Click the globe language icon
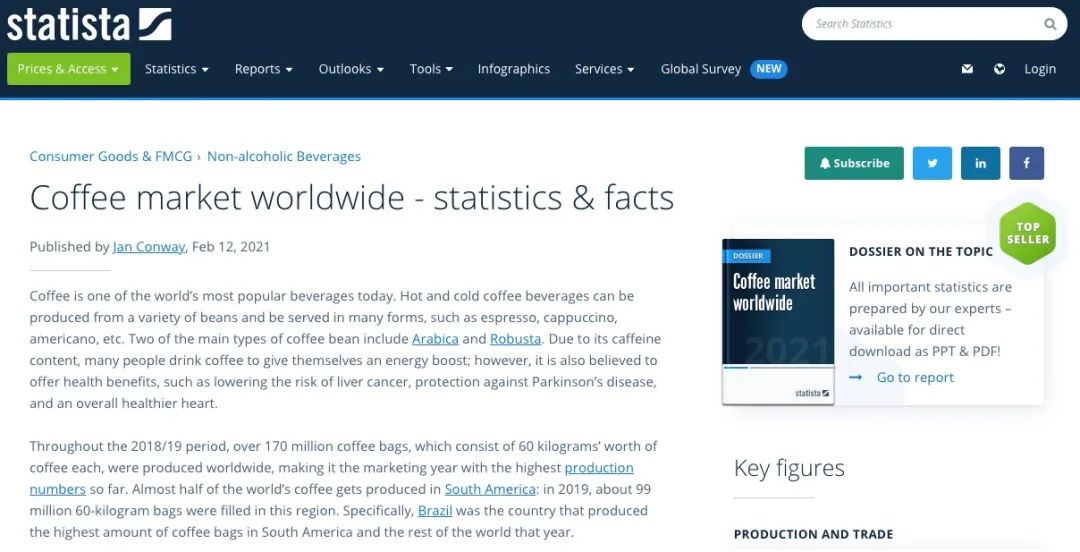The height and width of the screenshot is (552, 1080). [x=999, y=69]
